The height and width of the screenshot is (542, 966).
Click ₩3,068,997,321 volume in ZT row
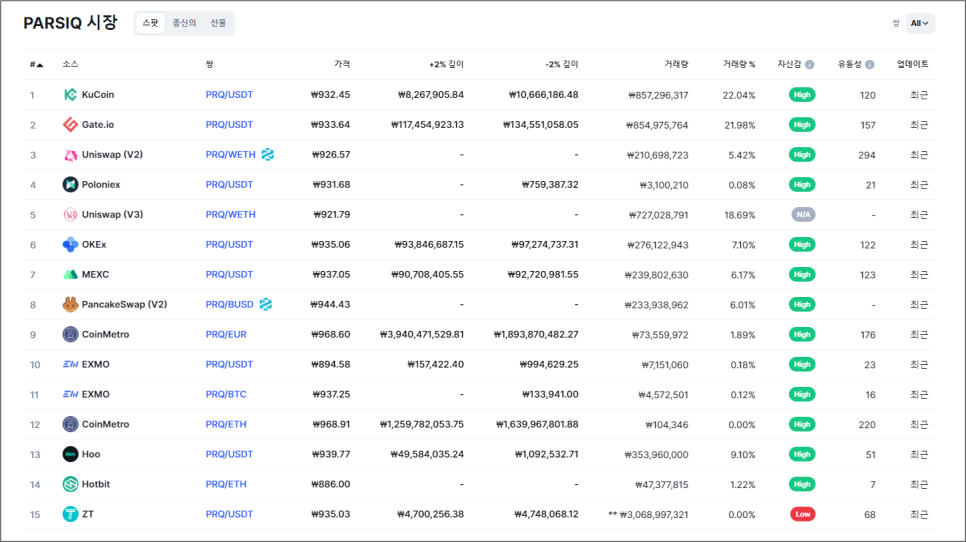click(x=654, y=514)
